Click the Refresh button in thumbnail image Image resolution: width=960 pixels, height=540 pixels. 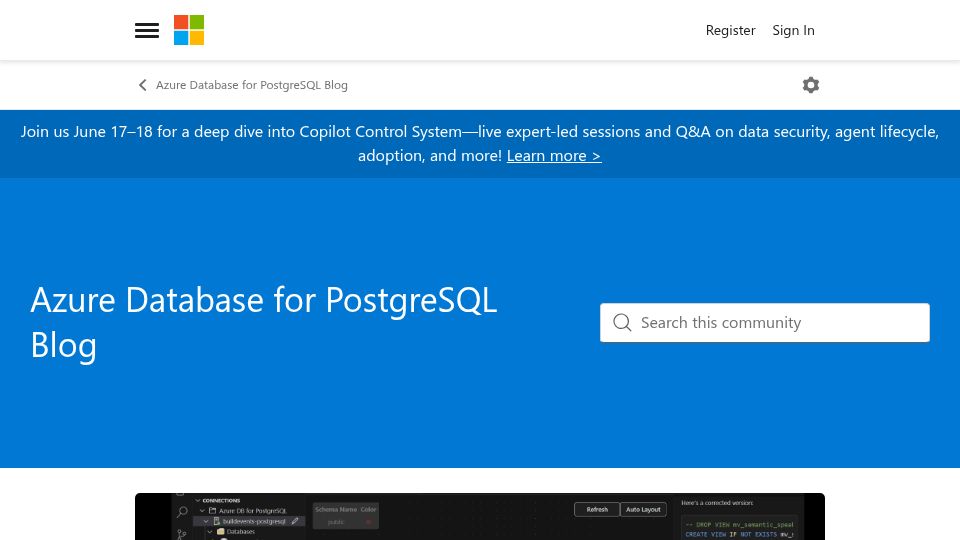pos(597,509)
